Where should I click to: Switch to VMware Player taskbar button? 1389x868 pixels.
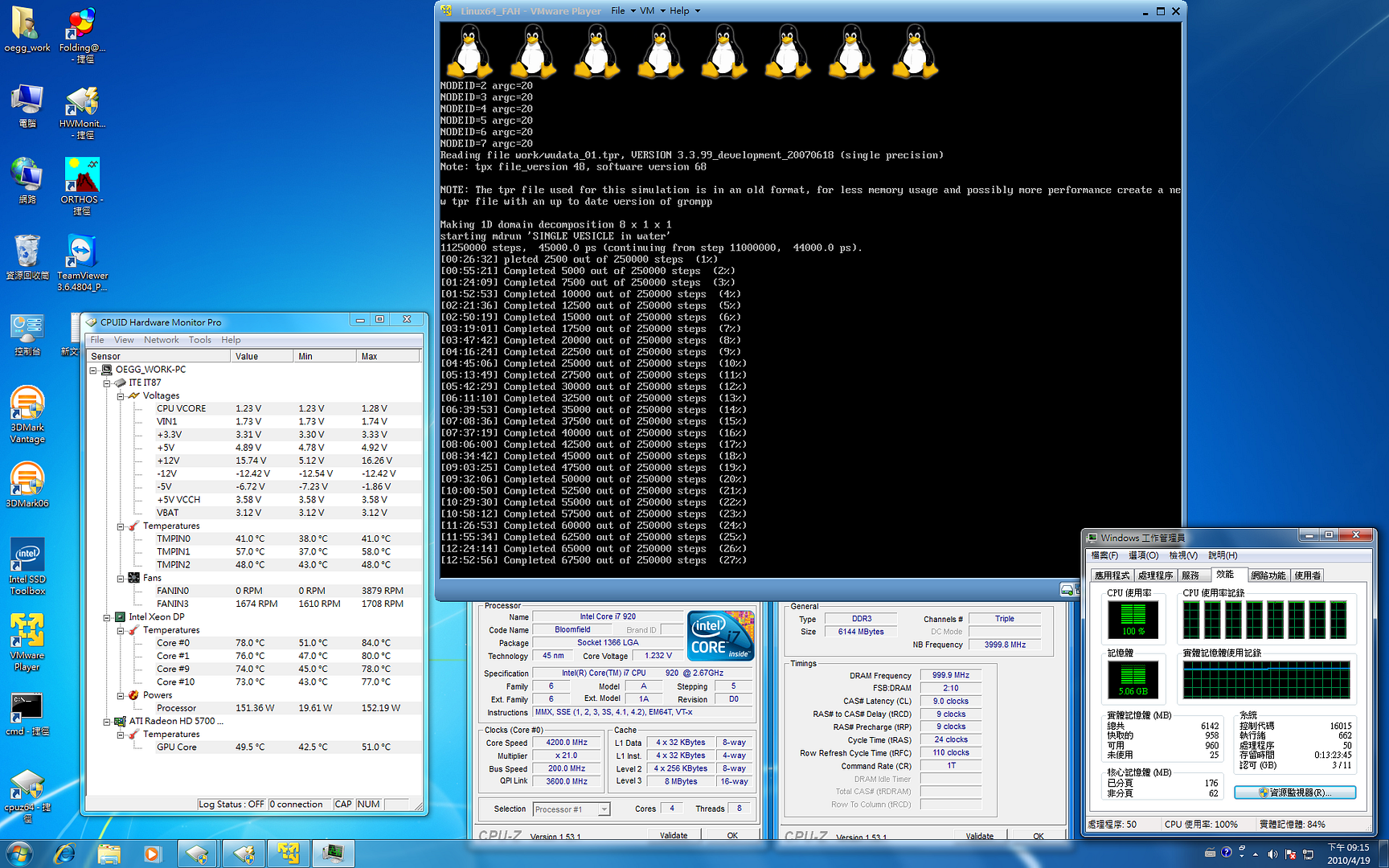pyautogui.click(x=289, y=853)
